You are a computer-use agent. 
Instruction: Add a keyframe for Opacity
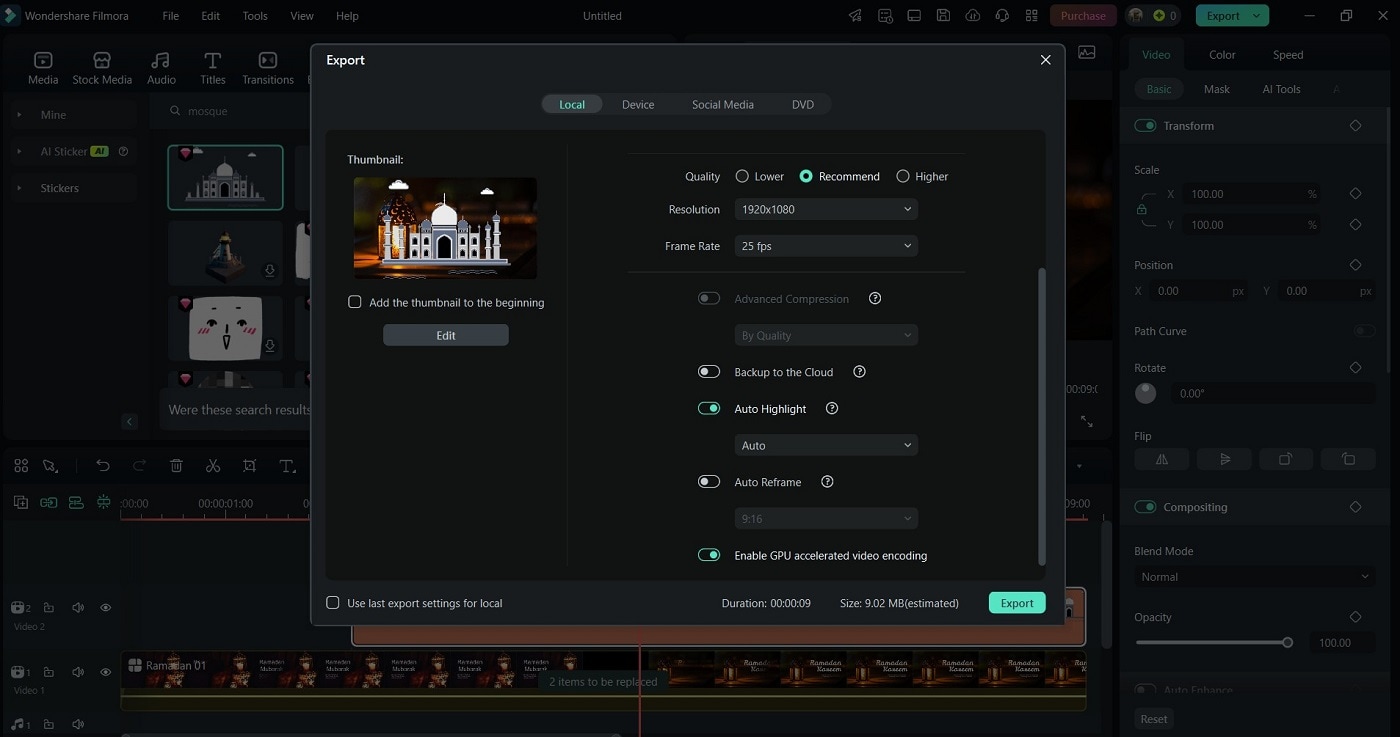1355,617
